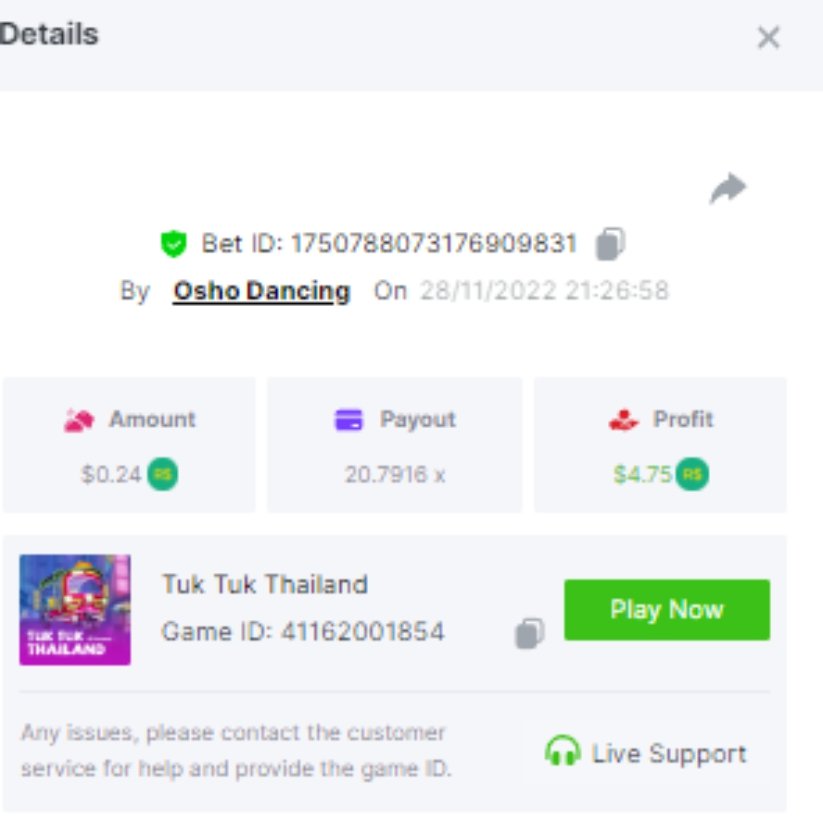Viewport: 823px width, 829px height.
Task: Close the Details dialog
Action: pyautogui.click(x=768, y=38)
